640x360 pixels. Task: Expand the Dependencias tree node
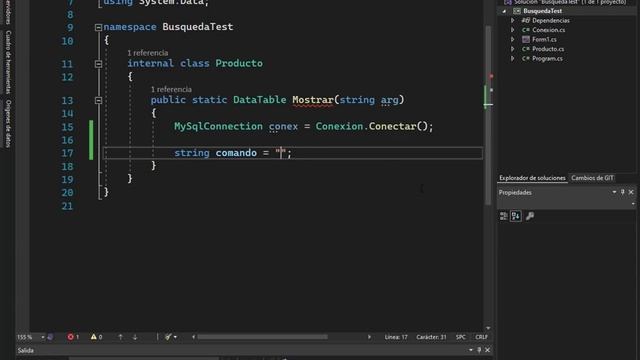[x=513, y=20]
